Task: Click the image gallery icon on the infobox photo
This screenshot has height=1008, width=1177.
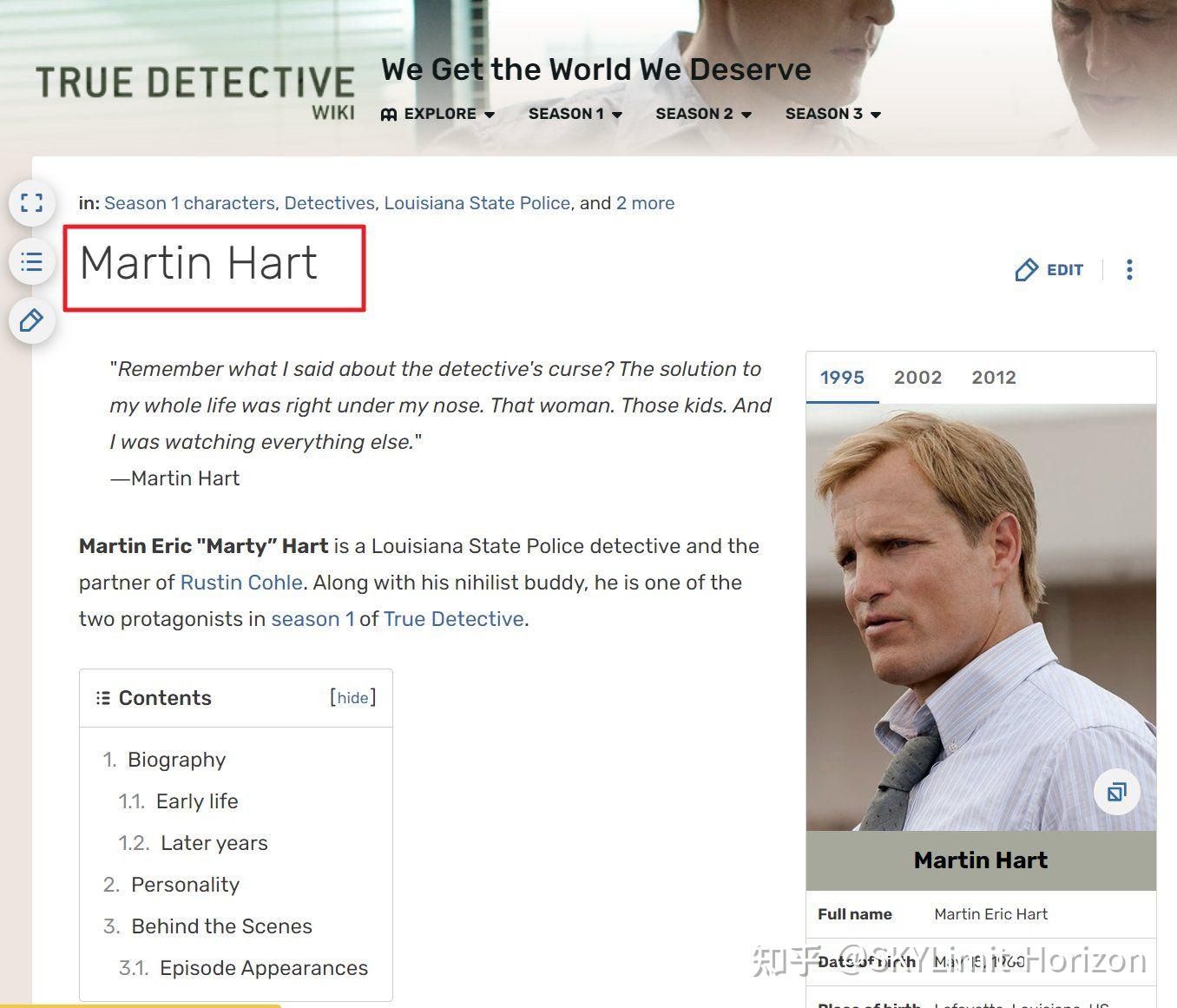Action: tap(1116, 792)
